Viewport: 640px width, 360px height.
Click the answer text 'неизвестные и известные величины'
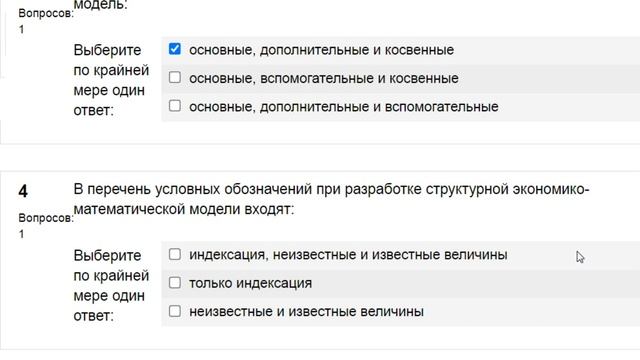pos(306,312)
